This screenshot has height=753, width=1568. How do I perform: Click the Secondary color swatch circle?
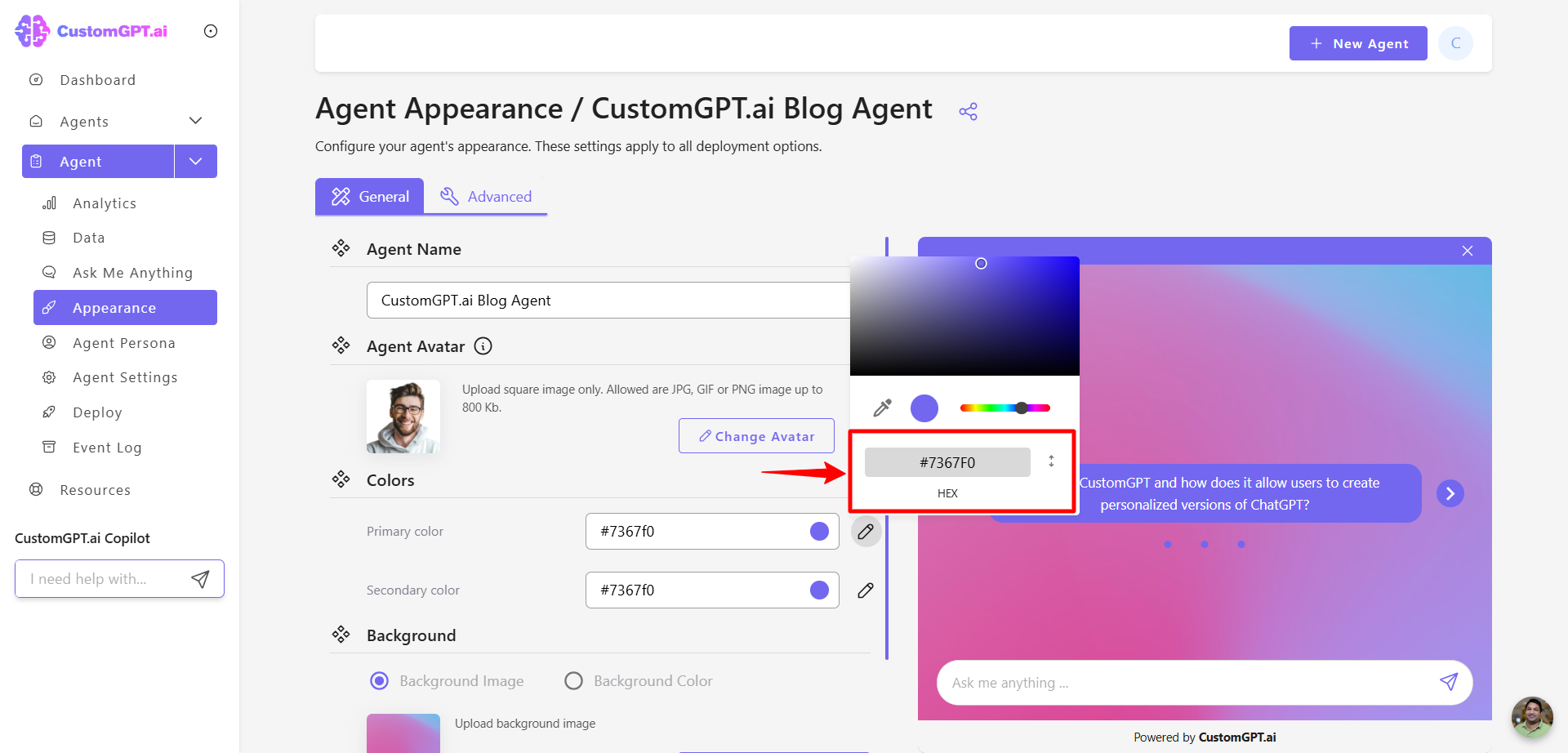(819, 590)
